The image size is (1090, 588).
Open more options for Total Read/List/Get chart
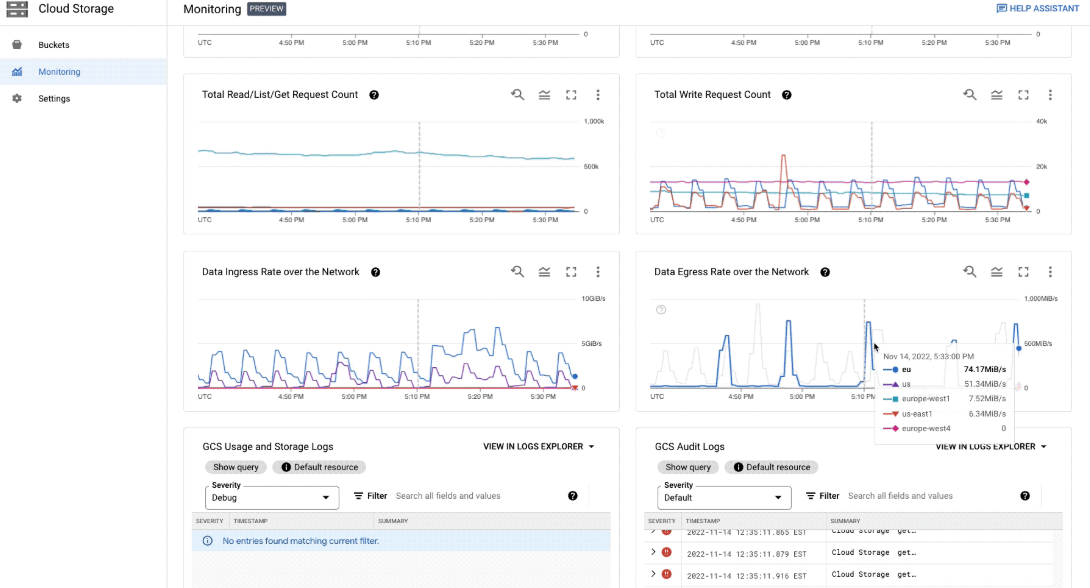coord(598,94)
